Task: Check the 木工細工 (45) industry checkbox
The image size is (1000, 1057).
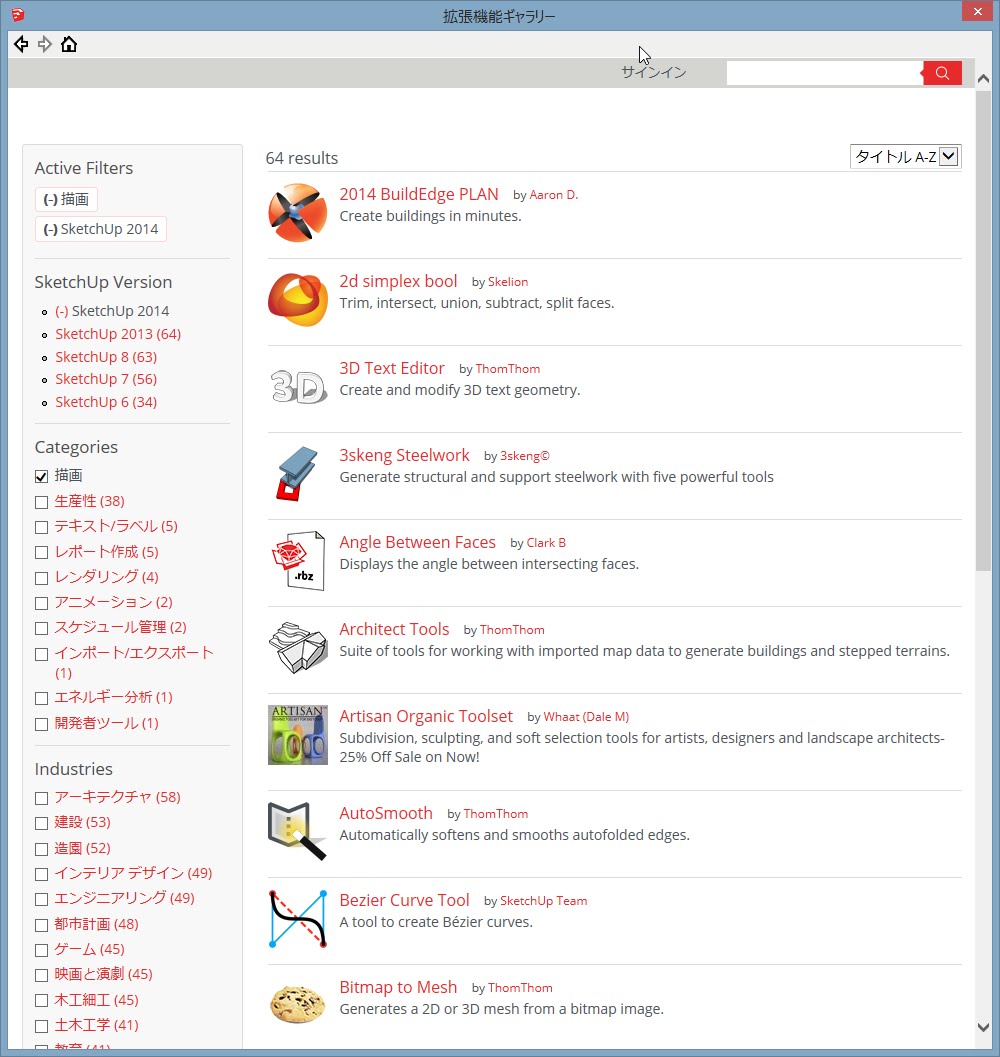Action: (42, 1001)
